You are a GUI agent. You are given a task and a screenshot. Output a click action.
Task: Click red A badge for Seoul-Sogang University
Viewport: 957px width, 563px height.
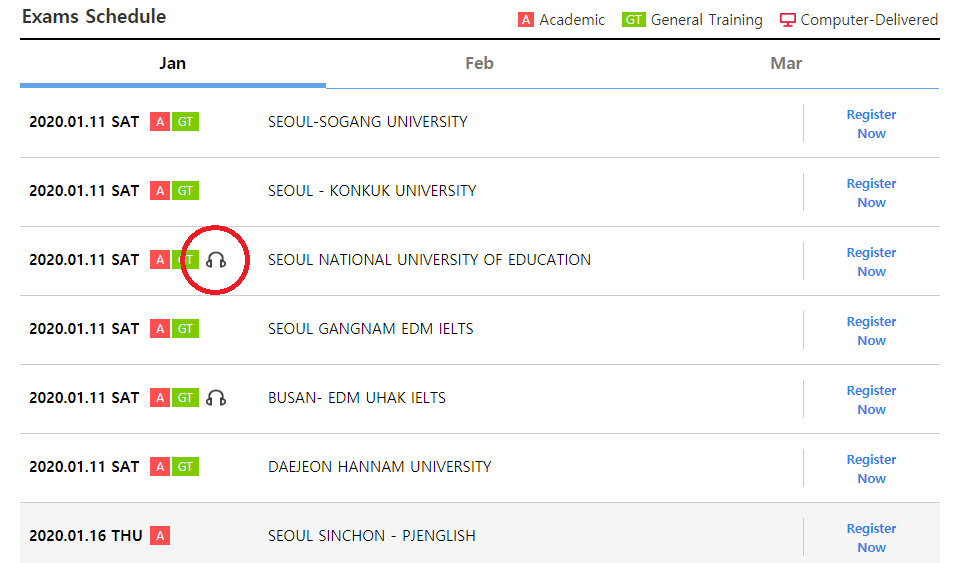(159, 122)
